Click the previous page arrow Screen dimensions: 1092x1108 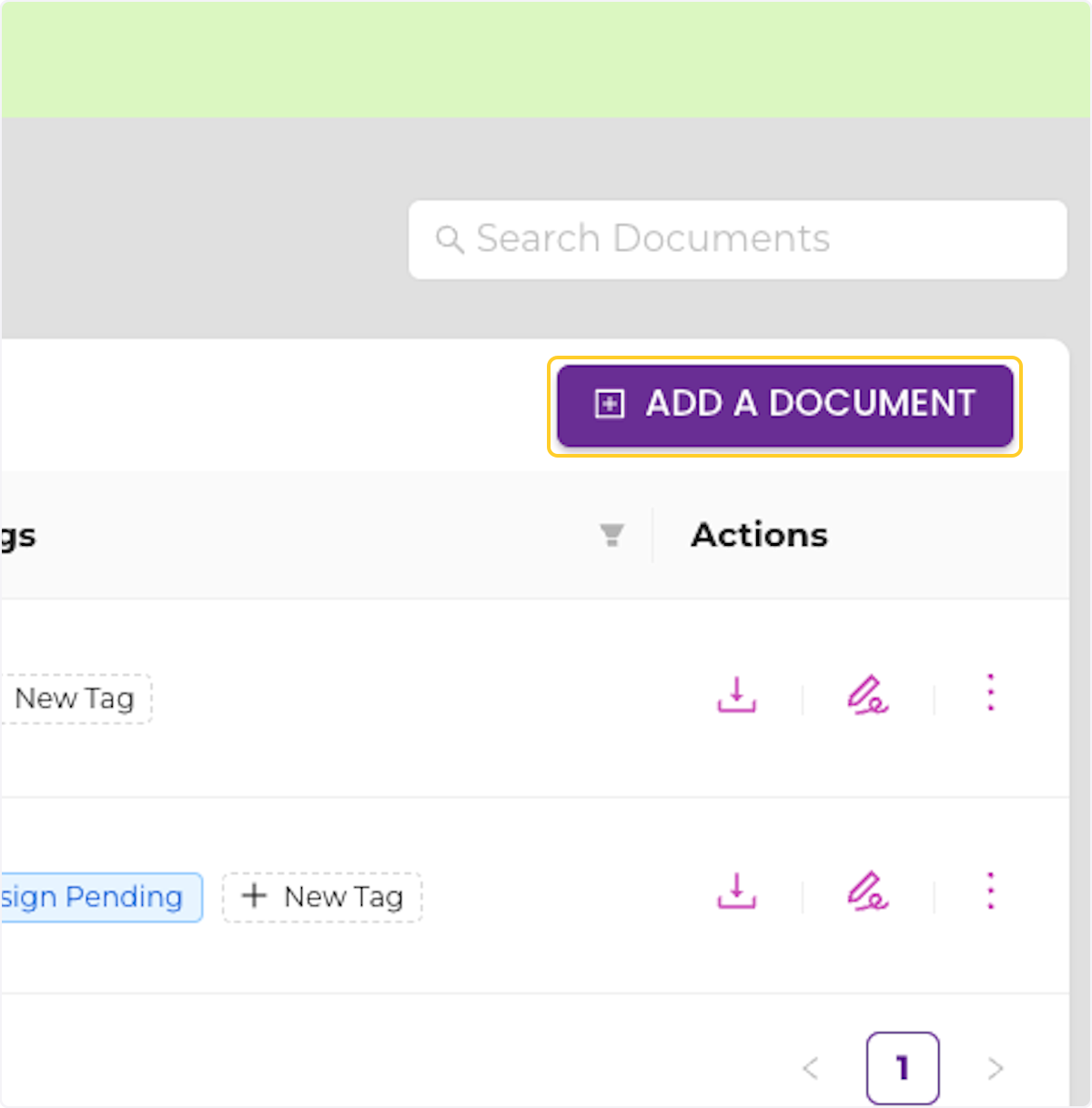tap(813, 1068)
